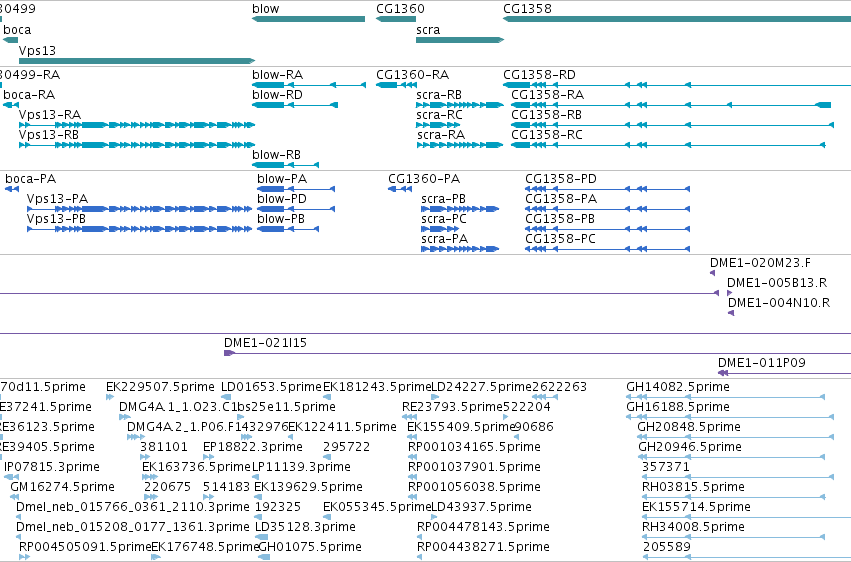
Task: Open the RP004478143.5prime EST label
Action: coord(483,528)
